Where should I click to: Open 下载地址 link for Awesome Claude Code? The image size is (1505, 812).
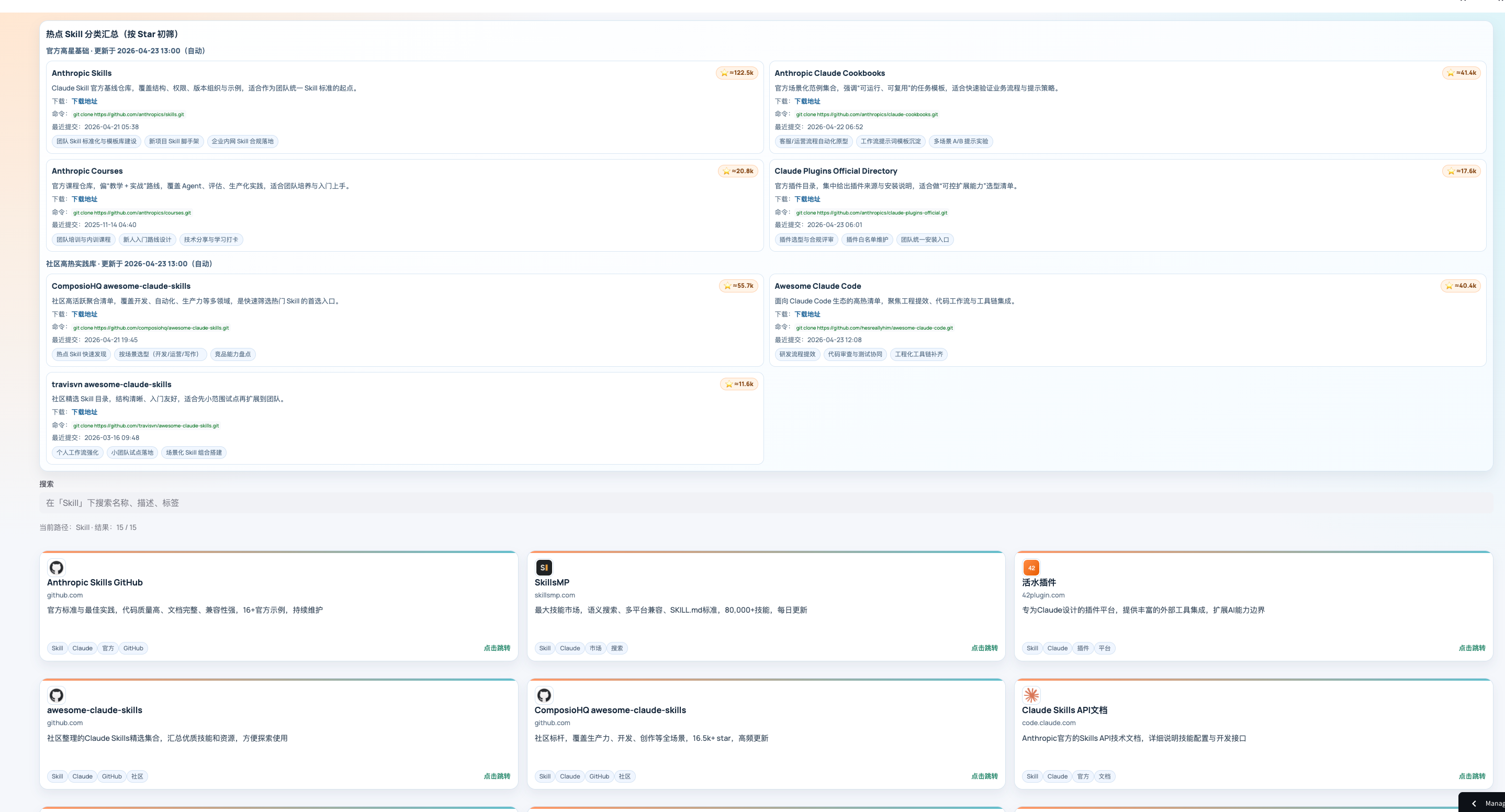pyautogui.click(x=807, y=314)
